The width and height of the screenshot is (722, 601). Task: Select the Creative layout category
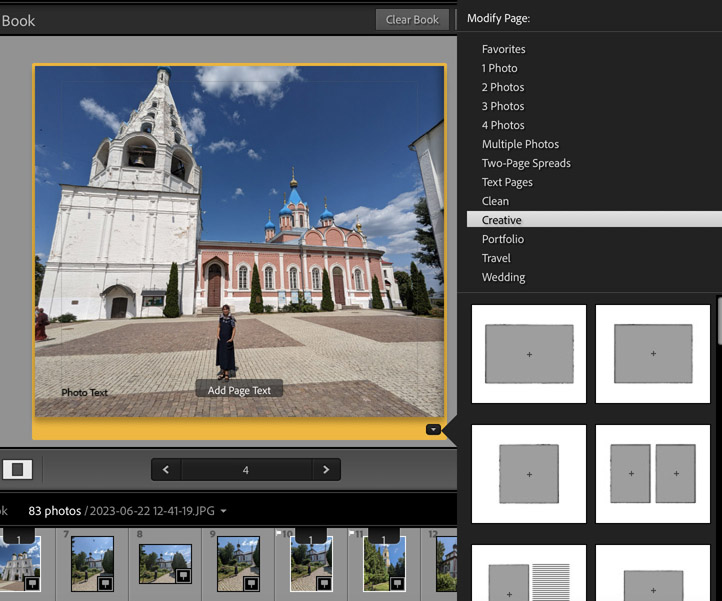[594, 220]
